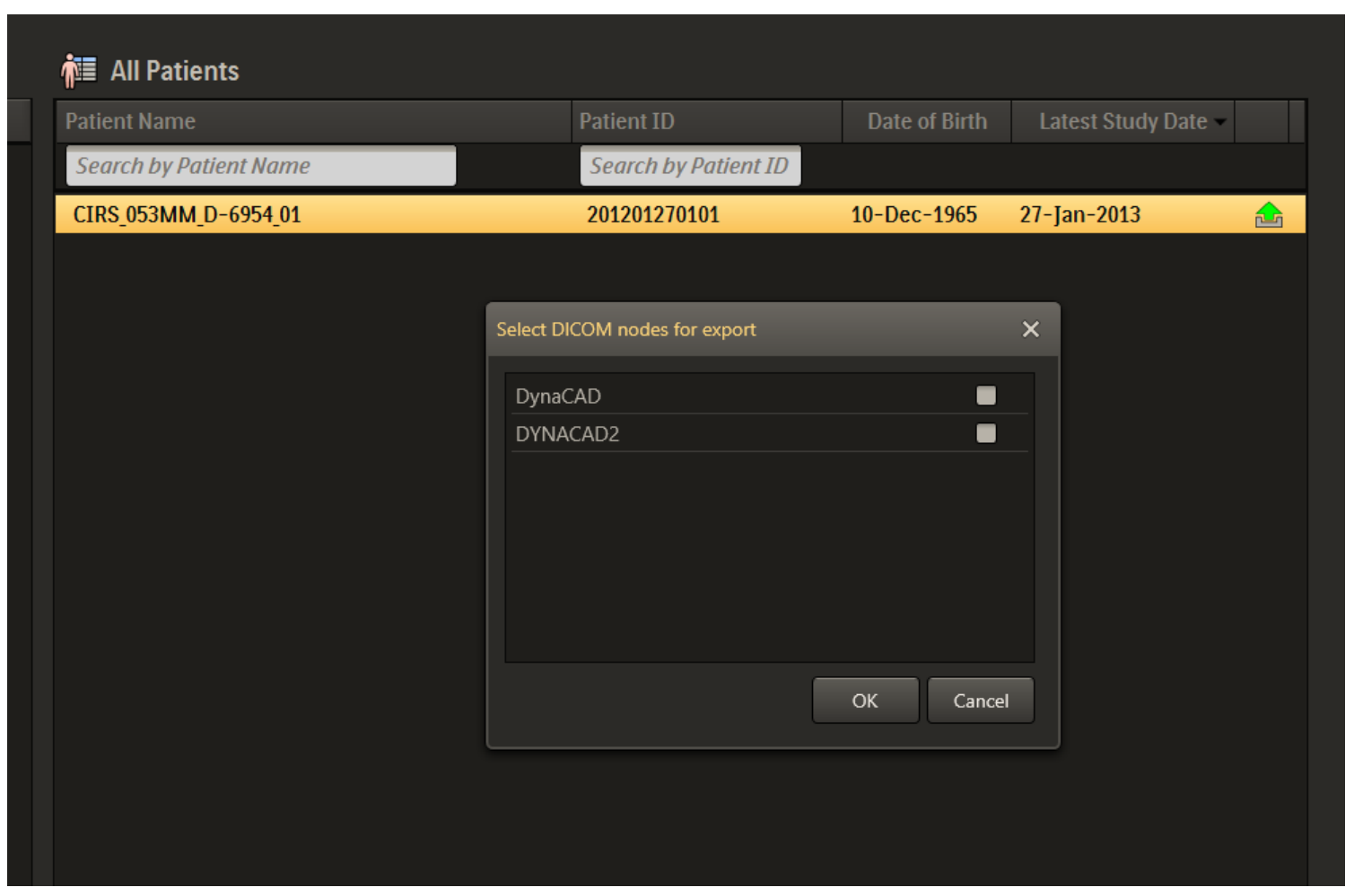Viewport: 1354px width, 896px height.
Task: Click the Search by Patient ID field
Action: pos(690,166)
